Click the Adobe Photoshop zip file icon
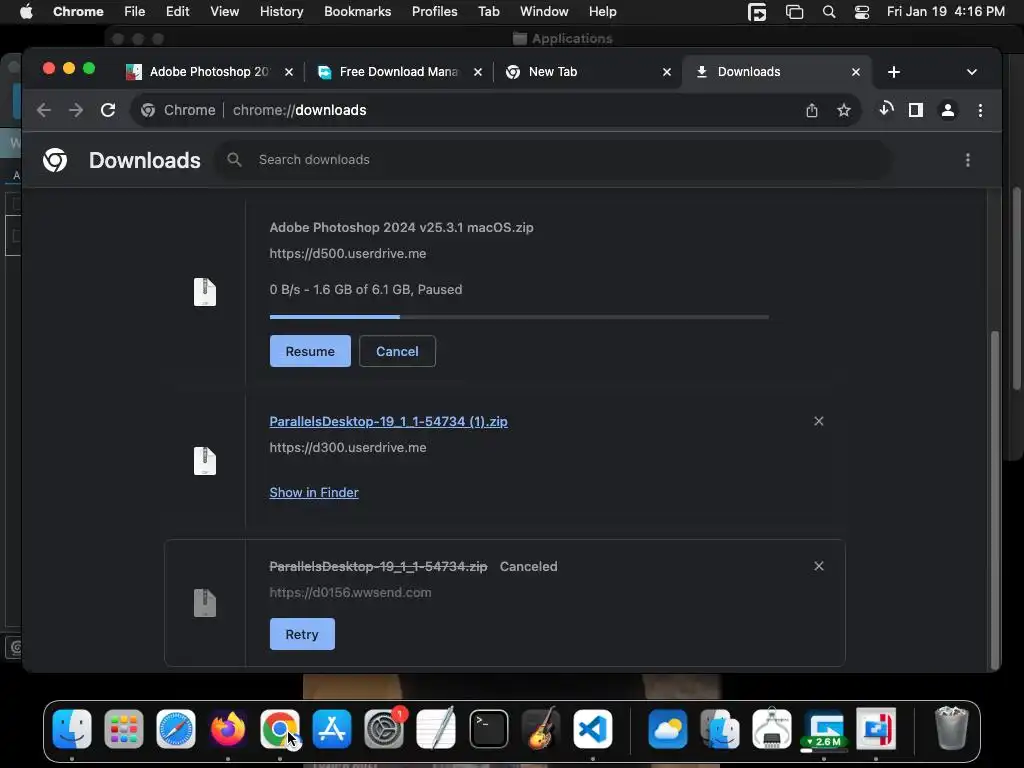Viewport: 1024px width, 768px height. point(205,292)
